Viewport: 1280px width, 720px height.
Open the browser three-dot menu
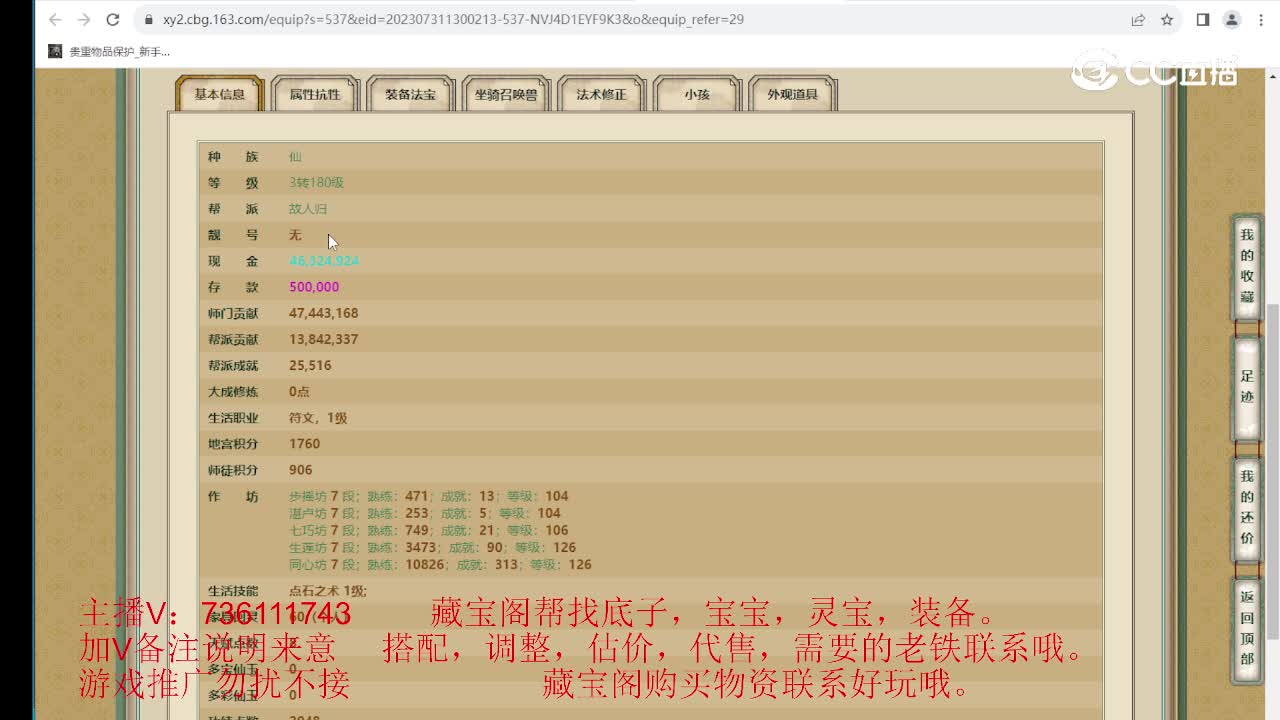[x=1262, y=19]
